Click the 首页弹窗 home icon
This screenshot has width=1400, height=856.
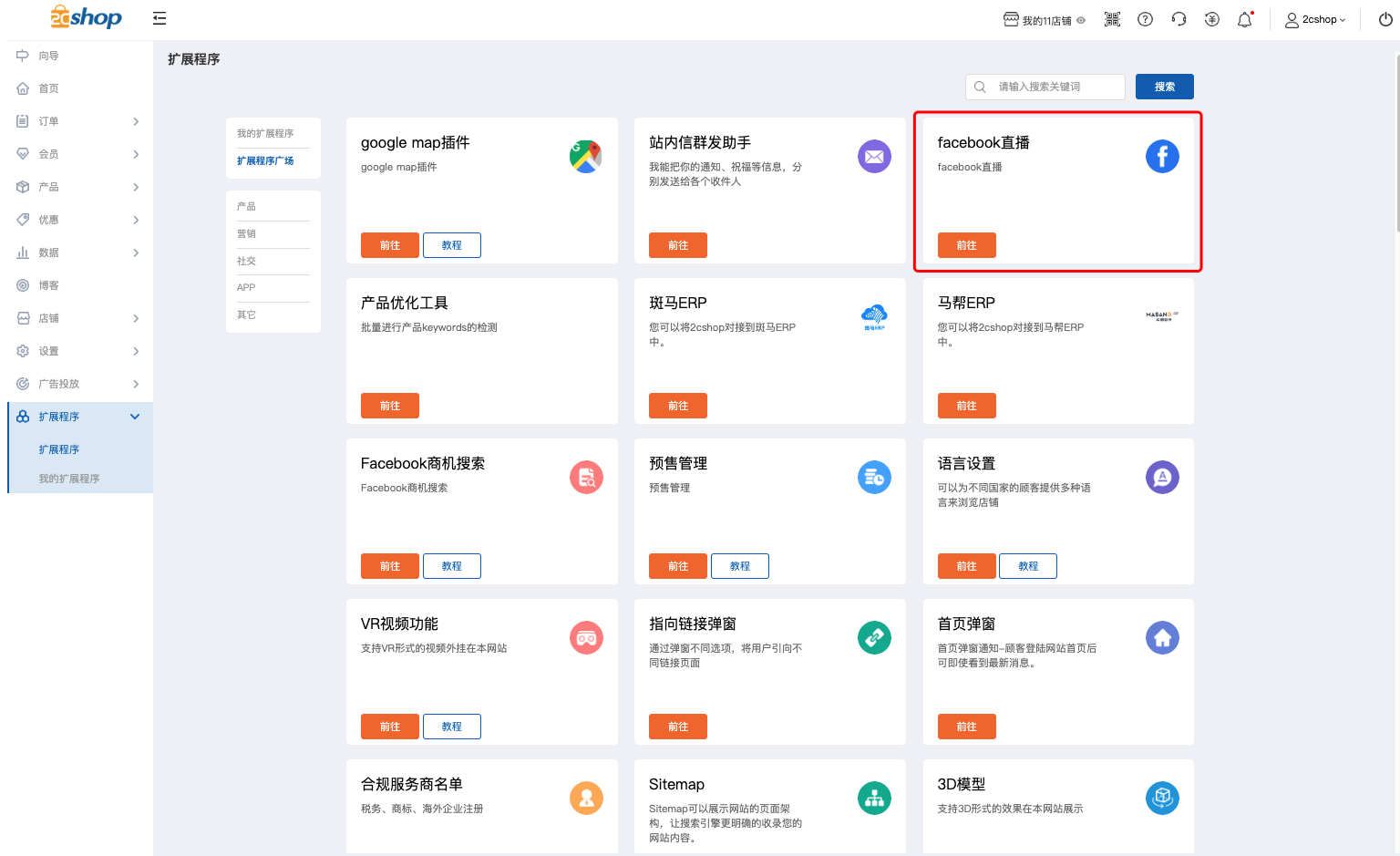(1162, 638)
